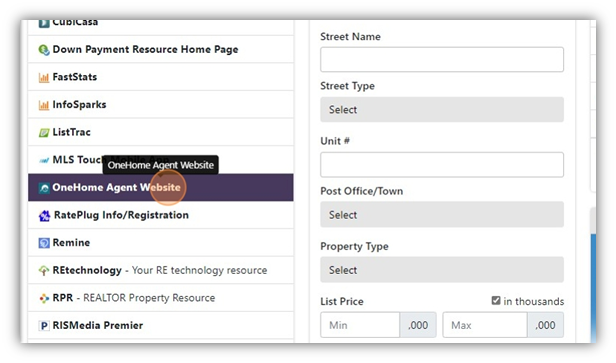616x363 pixels.
Task: Click the Down Payment Resource globe icon
Action: coord(44,50)
